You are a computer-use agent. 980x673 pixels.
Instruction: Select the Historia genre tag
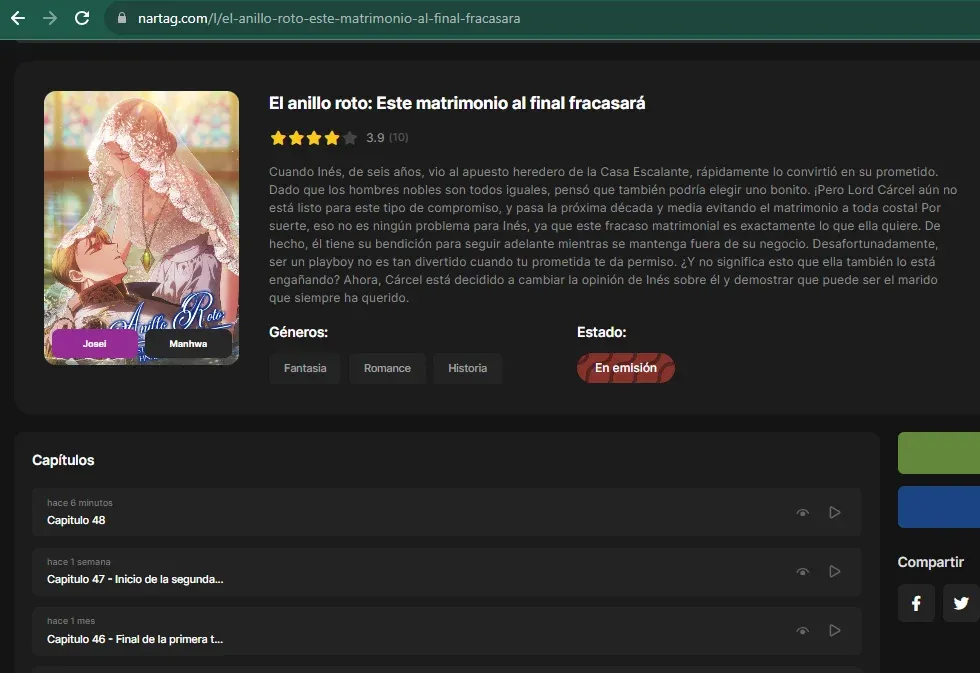(468, 368)
